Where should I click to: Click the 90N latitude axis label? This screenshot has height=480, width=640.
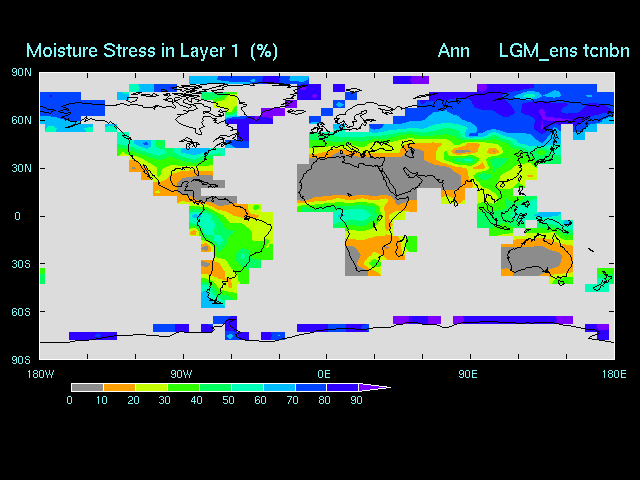21,72
